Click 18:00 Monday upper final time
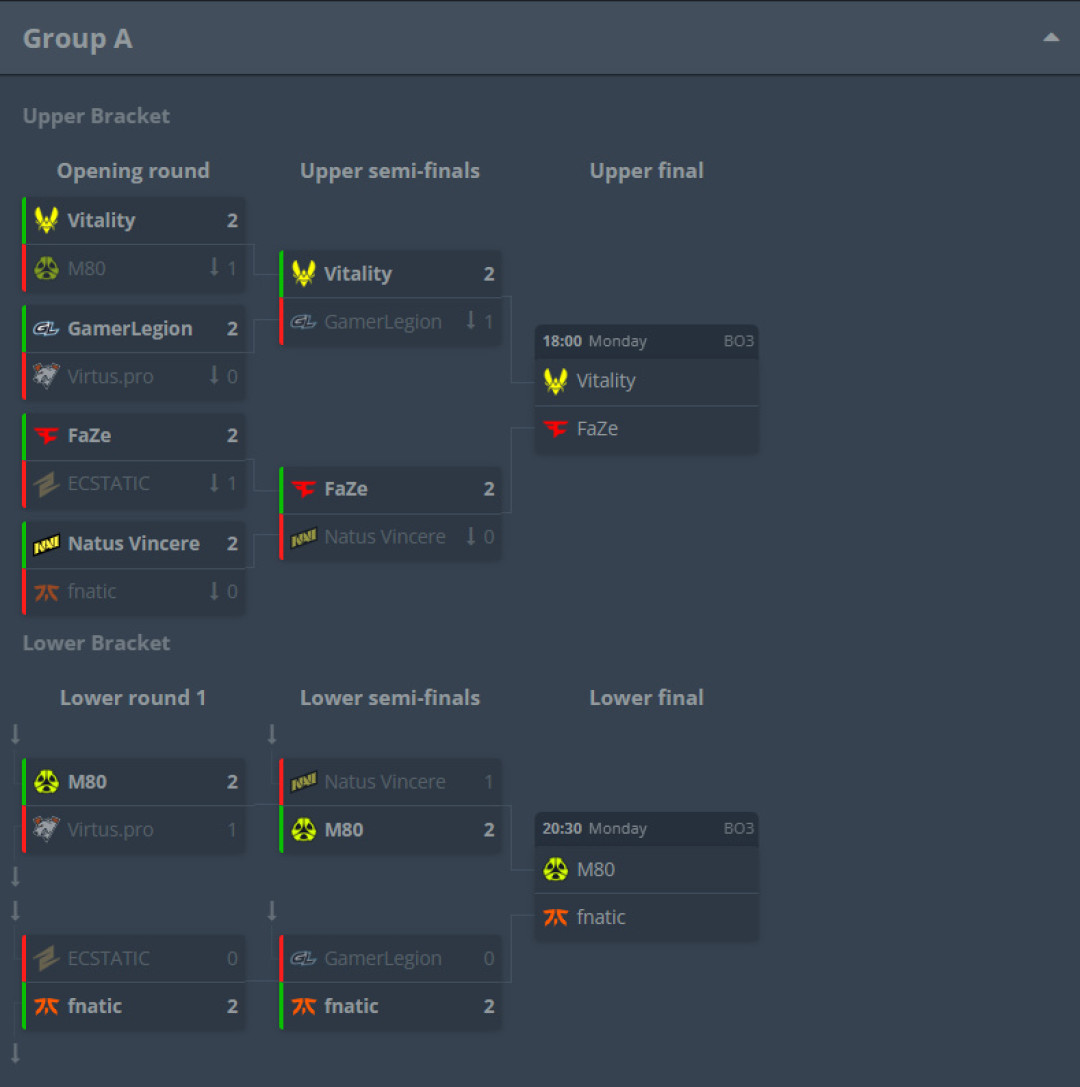1080x1087 pixels. click(x=594, y=341)
